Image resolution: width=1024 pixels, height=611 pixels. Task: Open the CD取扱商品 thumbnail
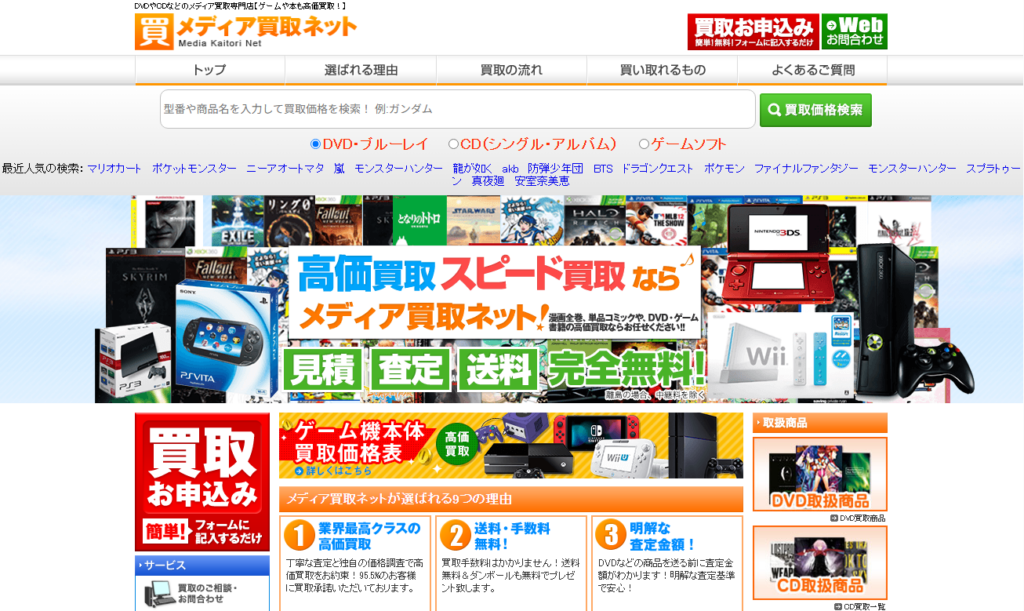coord(820,563)
